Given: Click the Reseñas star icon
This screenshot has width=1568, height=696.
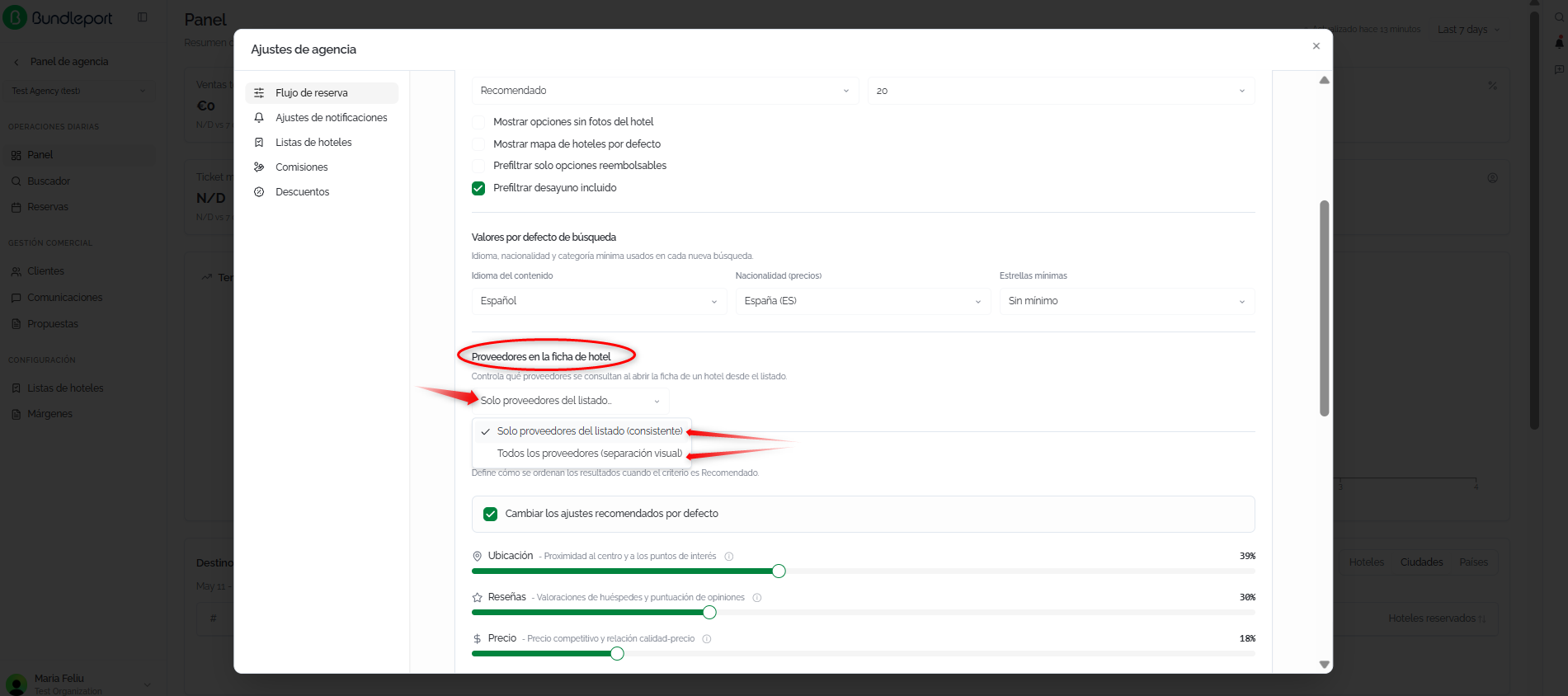Looking at the screenshot, I should (477, 598).
